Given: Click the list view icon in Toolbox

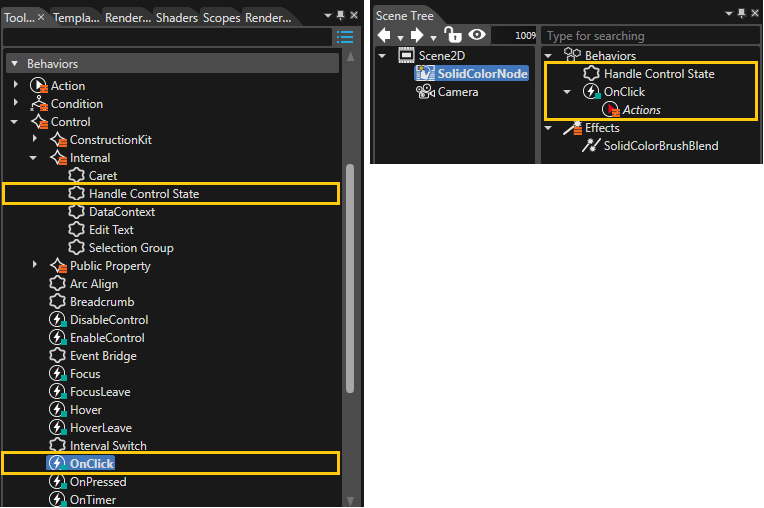Looking at the screenshot, I should tap(344, 37).
